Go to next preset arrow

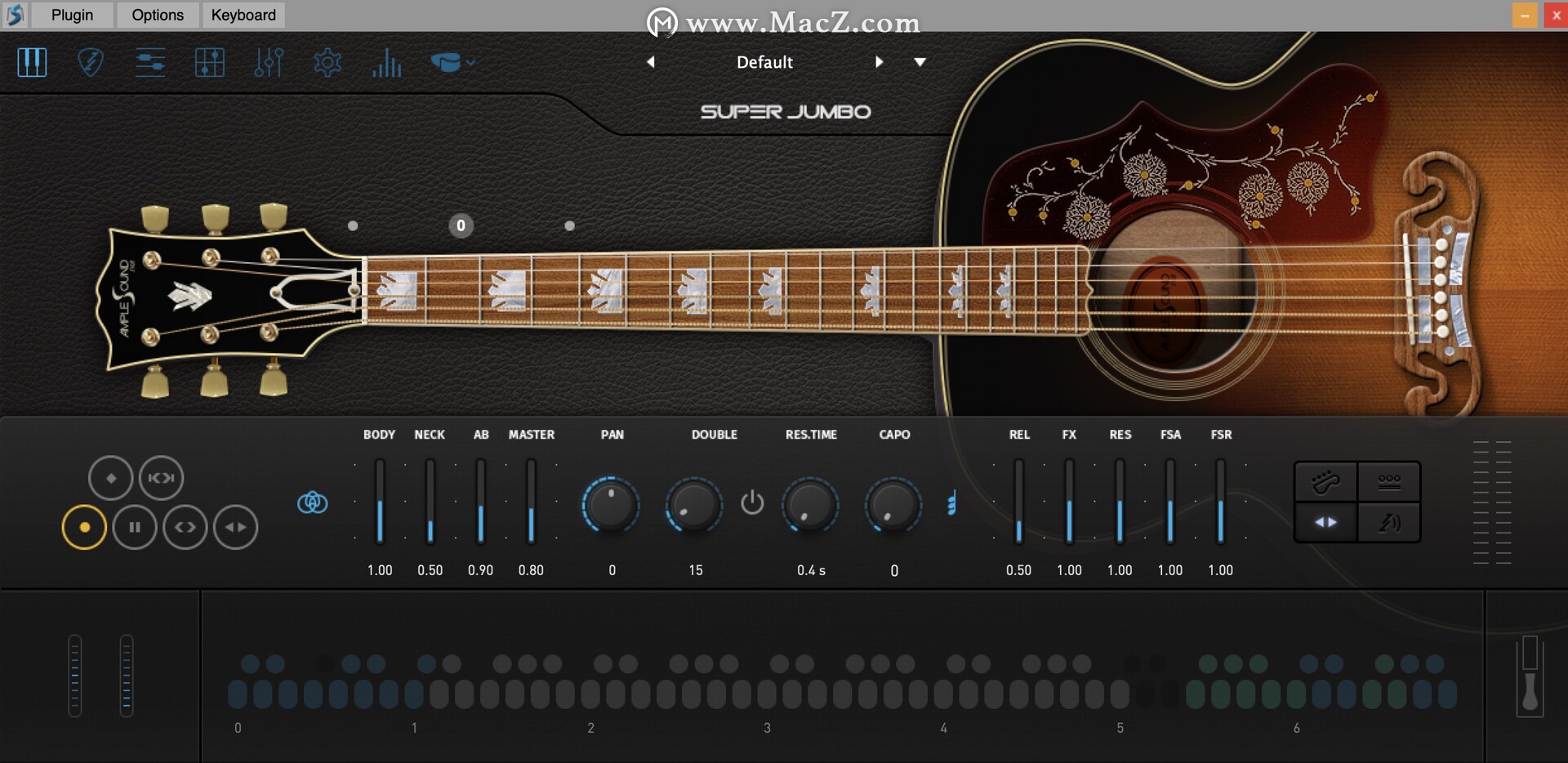[x=879, y=62]
